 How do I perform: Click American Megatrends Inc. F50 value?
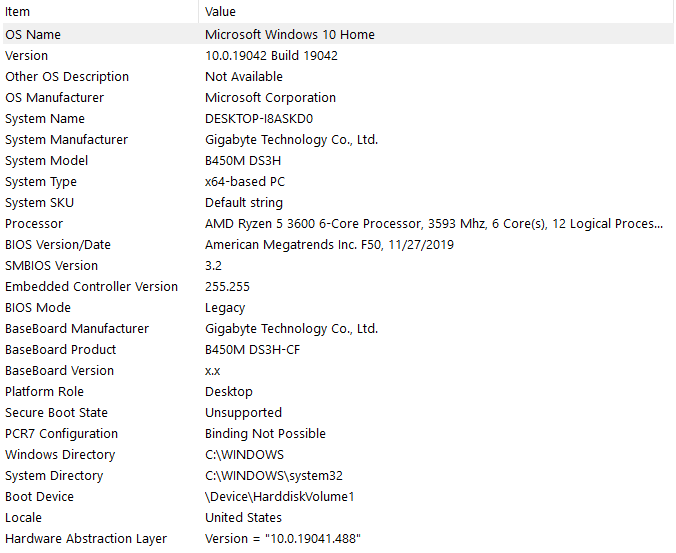(x=329, y=245)
